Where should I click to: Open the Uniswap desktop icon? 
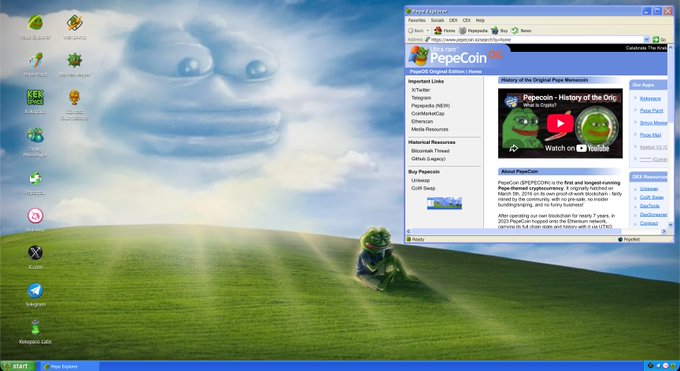point(35,220)
